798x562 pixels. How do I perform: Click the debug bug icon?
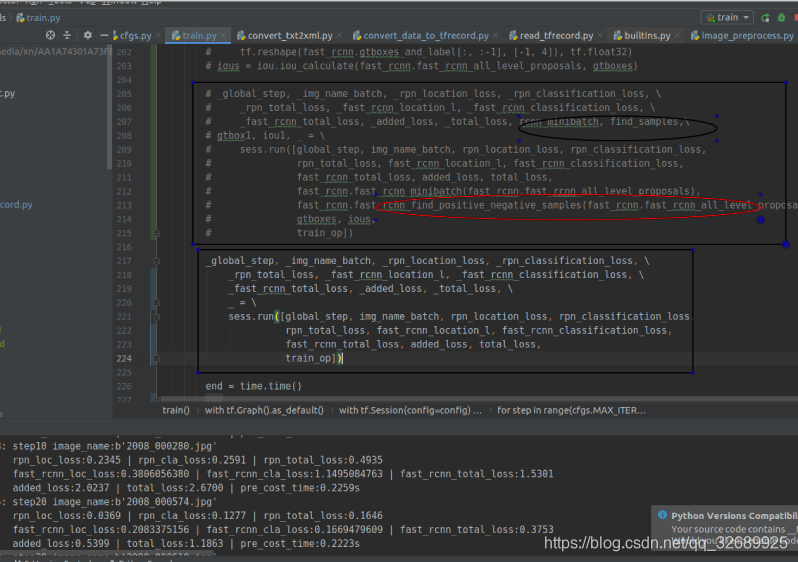[781, 18]
